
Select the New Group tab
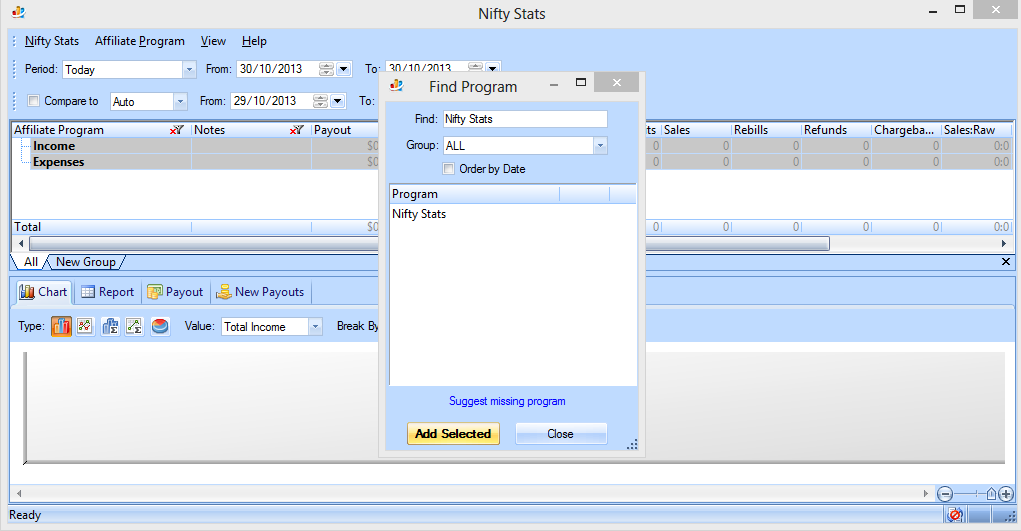(x=85, y=262)
